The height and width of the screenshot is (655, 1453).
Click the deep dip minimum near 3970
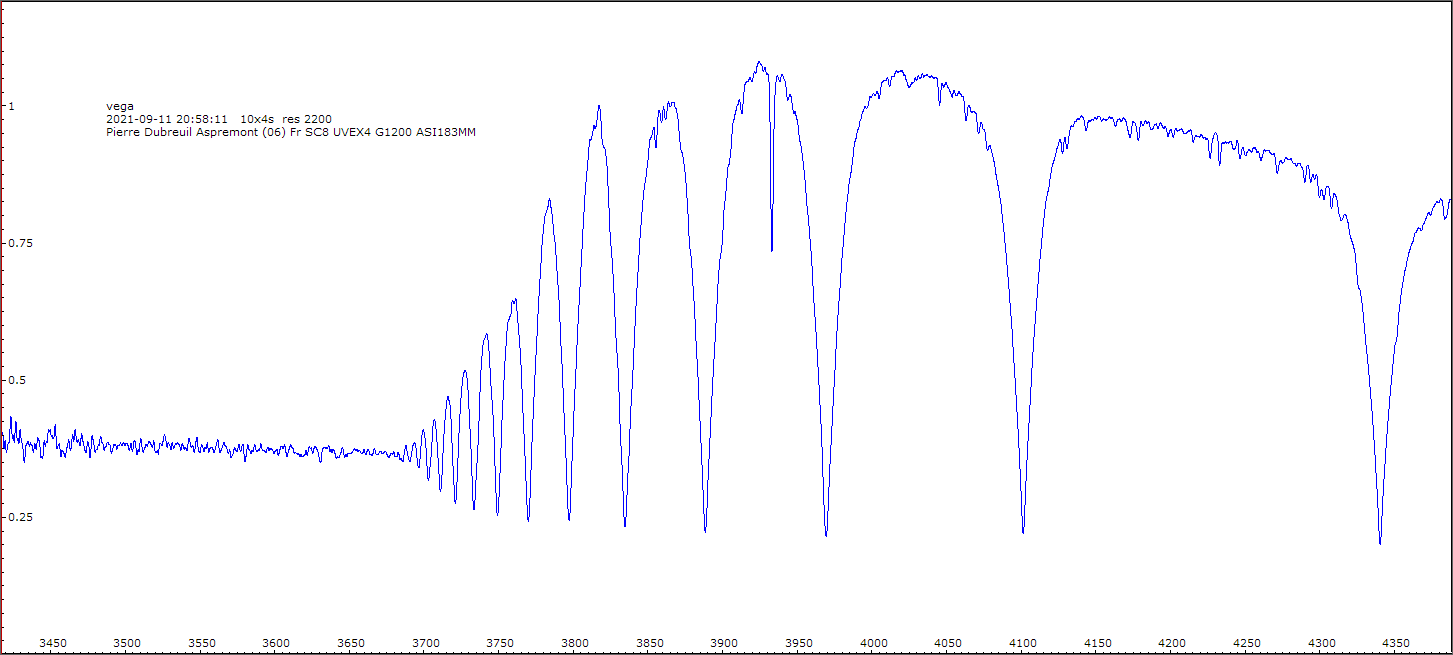tap(826, 535)
